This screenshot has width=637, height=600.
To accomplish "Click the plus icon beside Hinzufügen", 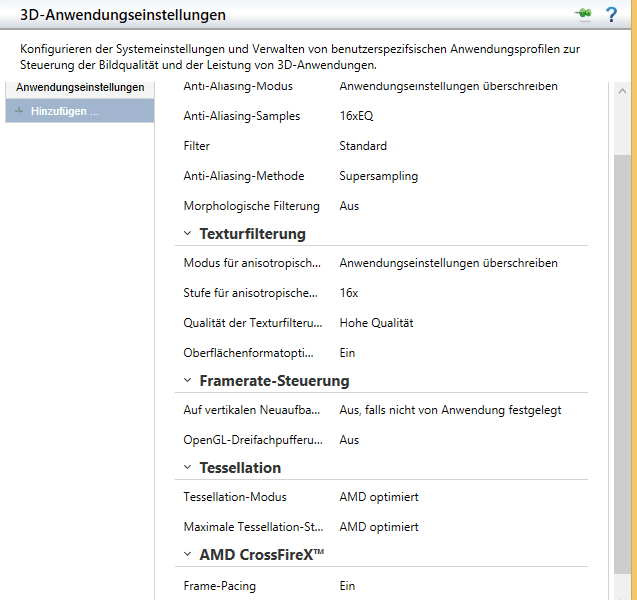I will [19, 111].
